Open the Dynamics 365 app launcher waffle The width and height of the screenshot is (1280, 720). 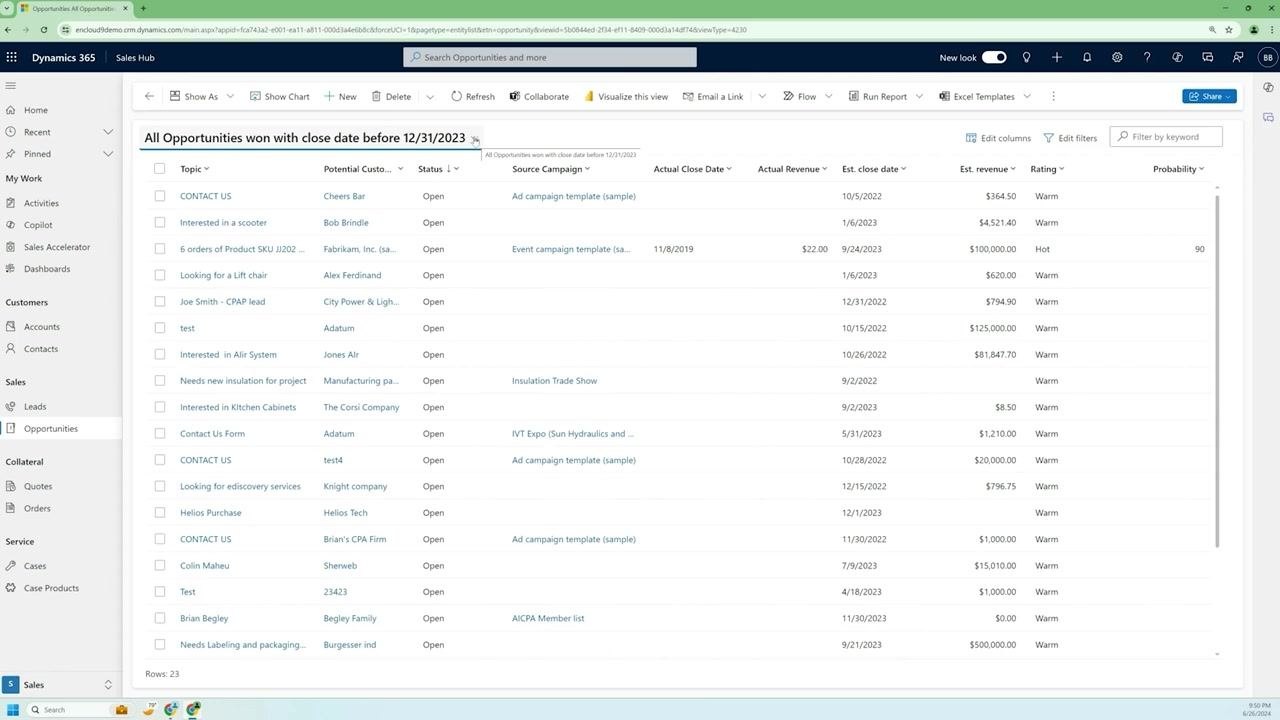coord(12,57)
